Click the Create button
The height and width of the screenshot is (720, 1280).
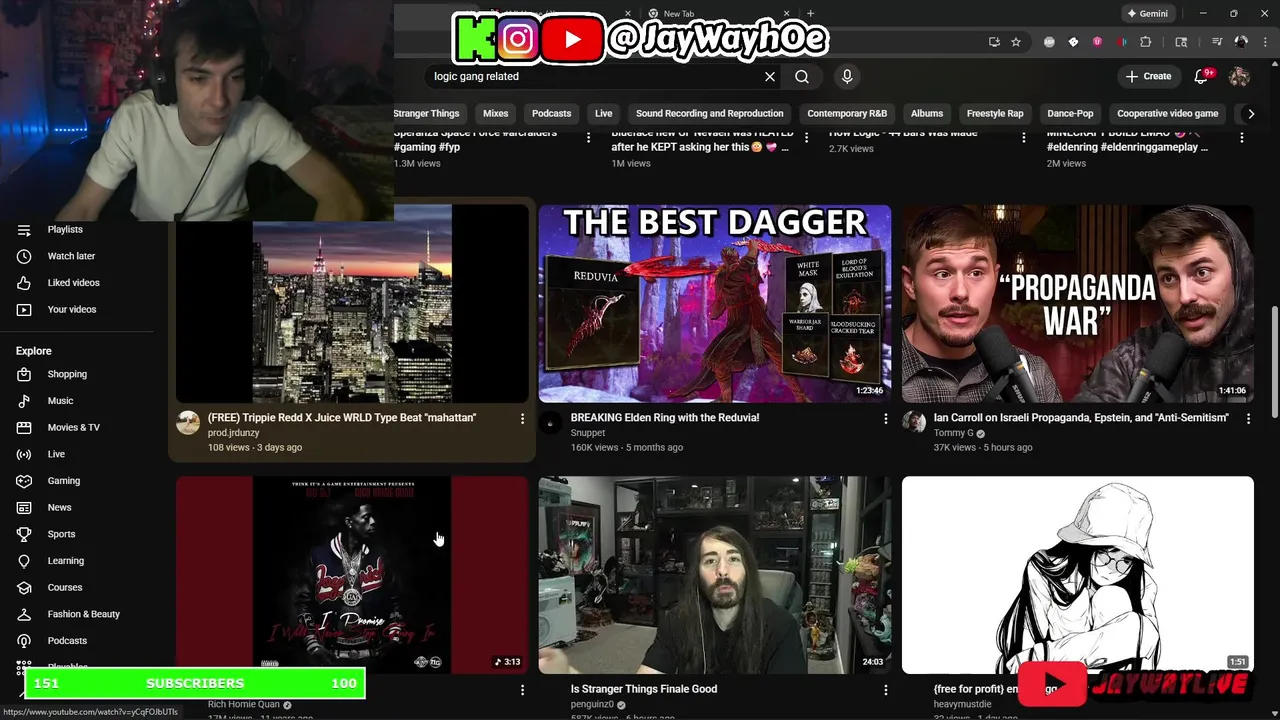pos(1148,76)
